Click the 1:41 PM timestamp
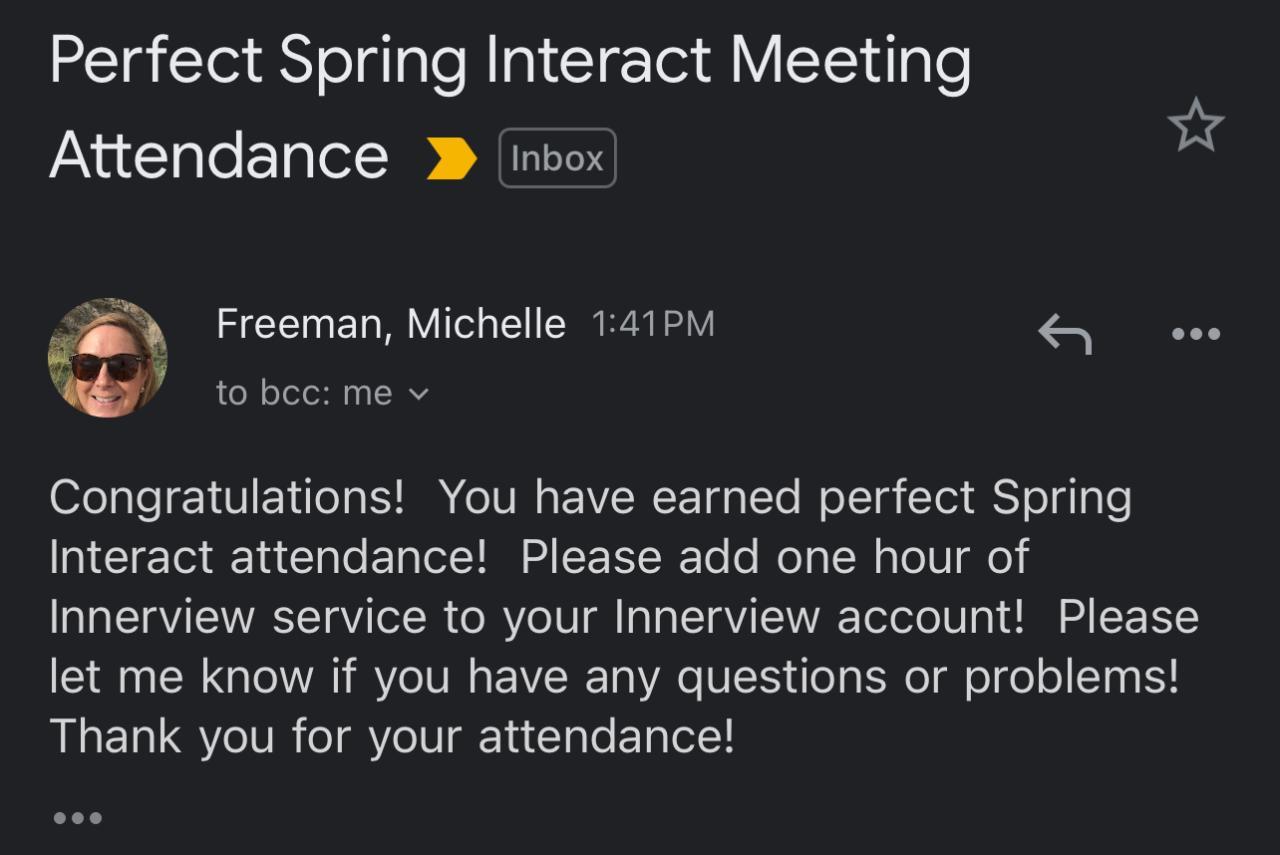The height and width of the screenshot is (855, 1280). click(x=653, y=324)
